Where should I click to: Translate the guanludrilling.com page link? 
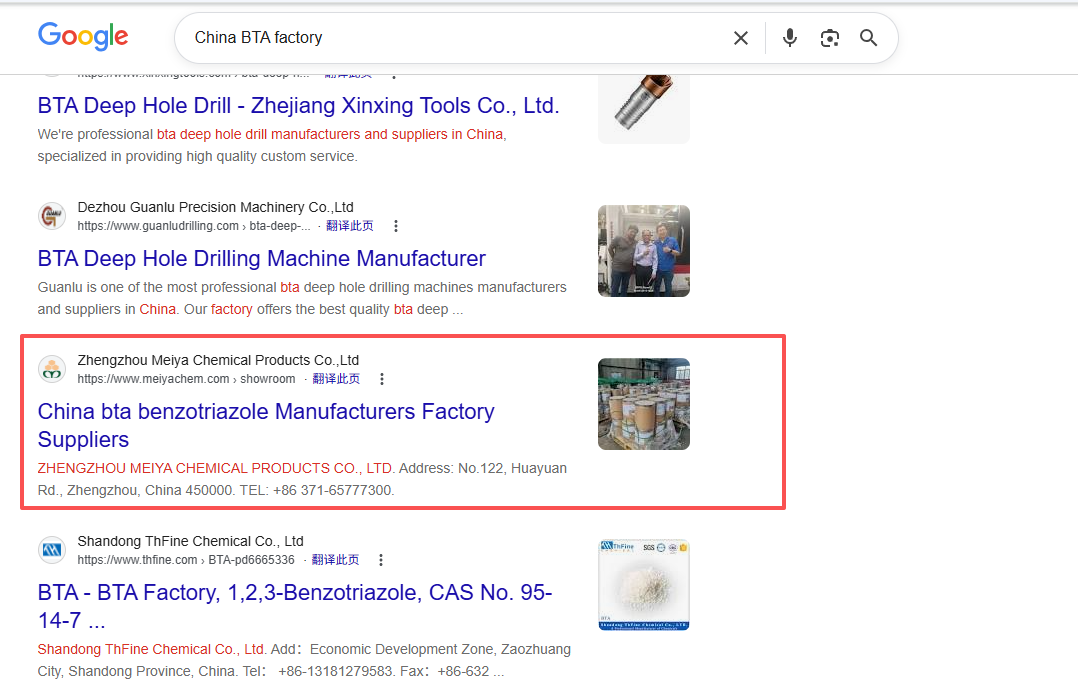(x=349, y=226)
